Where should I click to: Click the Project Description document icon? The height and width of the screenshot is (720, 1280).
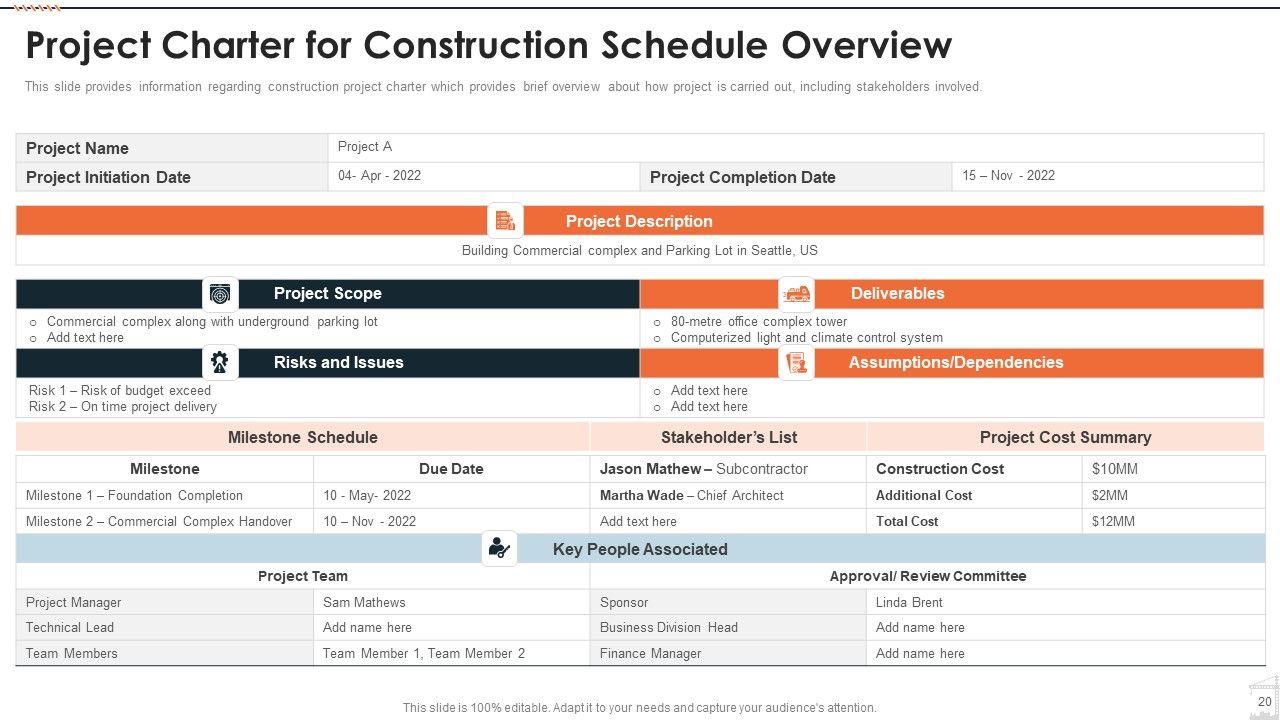click(x=505, y=221)
